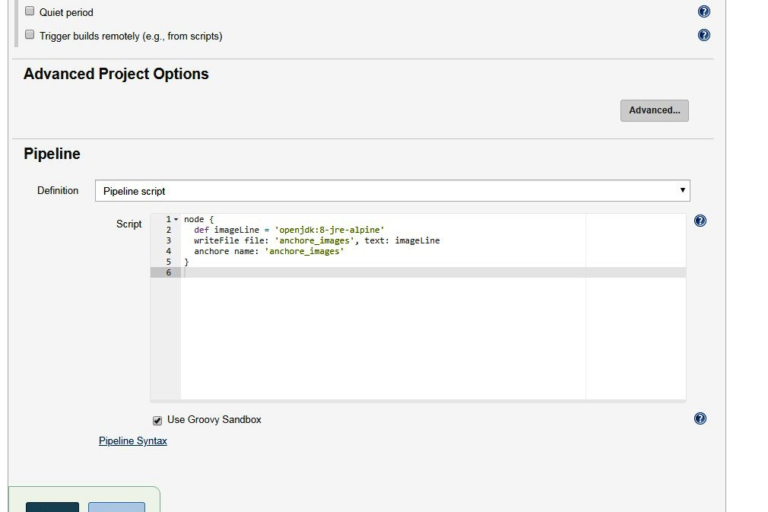This screenshot has height=512, width=768.
Task: Click 'anchore name:' line in script editor
Action: click(x=269, y=251)
